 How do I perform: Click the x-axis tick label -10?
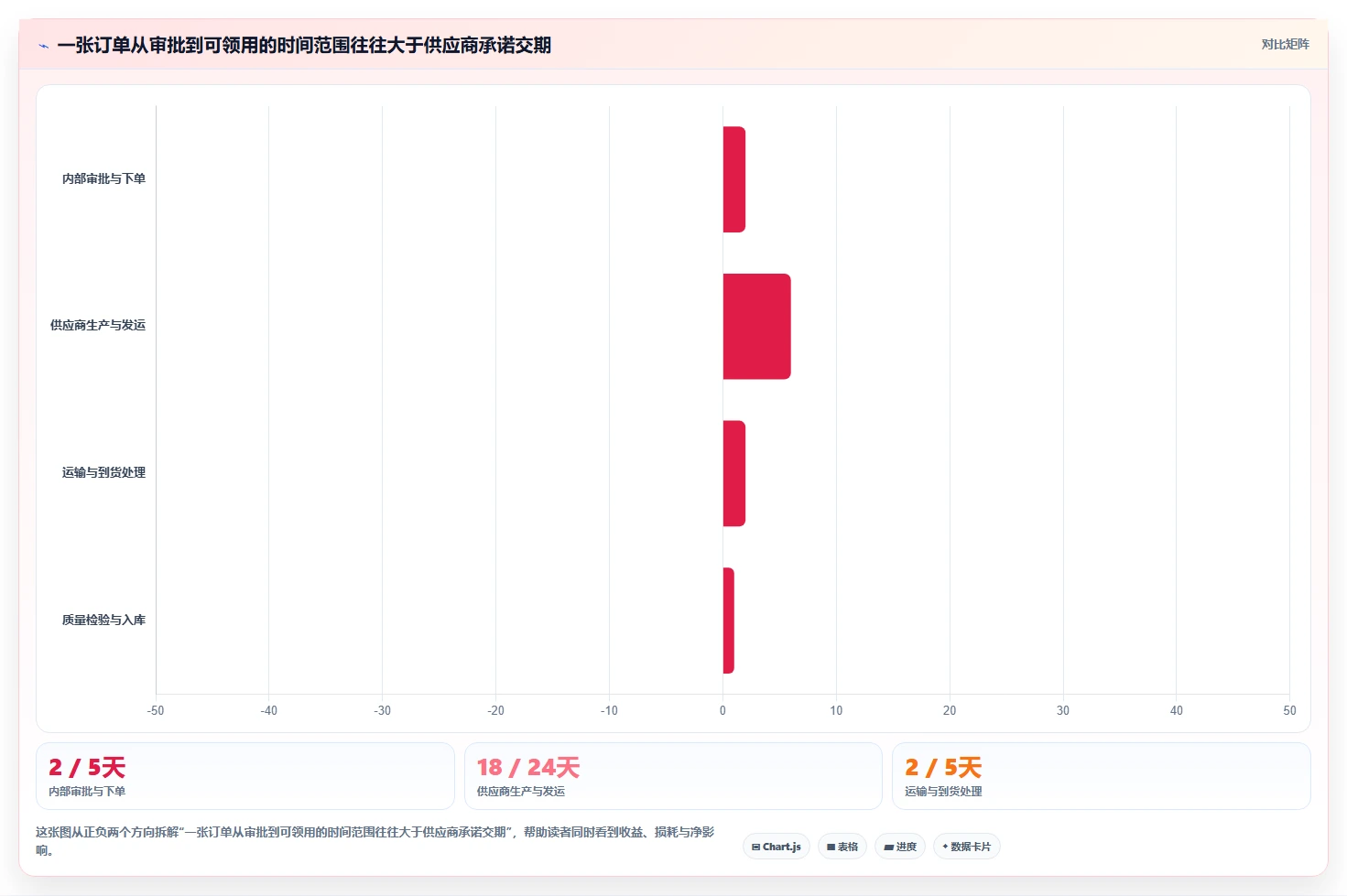click(x=609, y=710)
